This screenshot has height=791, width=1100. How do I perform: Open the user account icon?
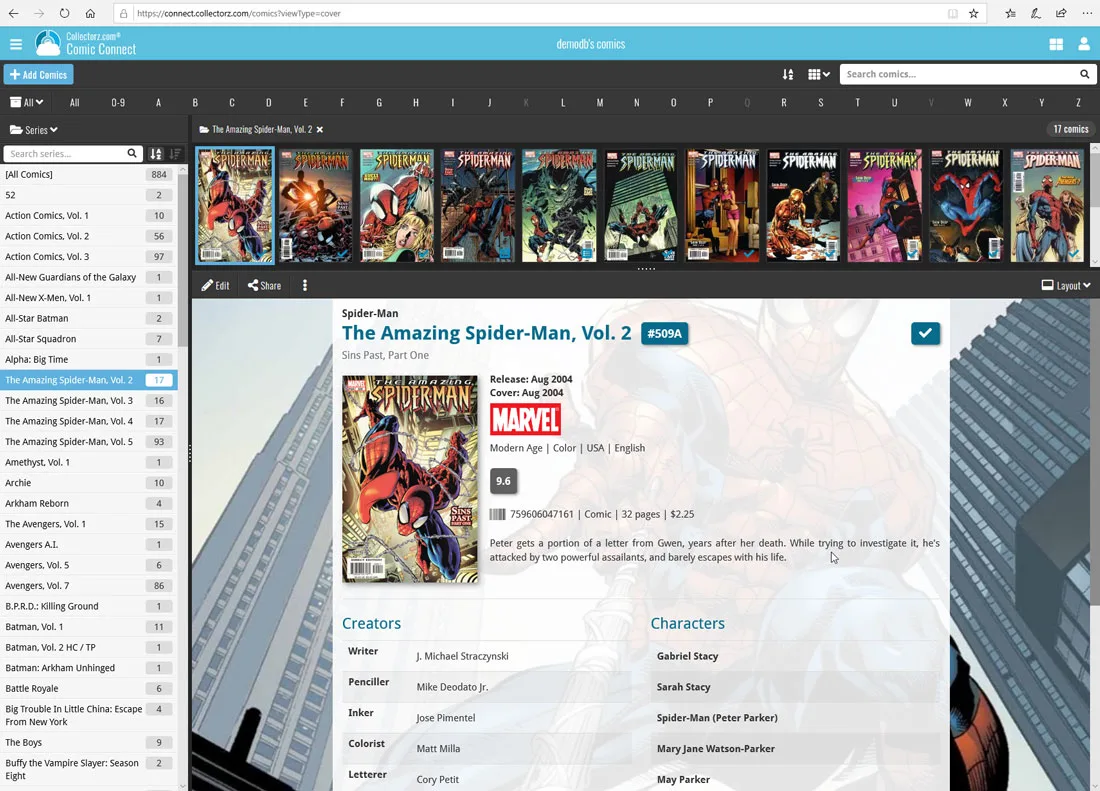tap(1084, 44)
